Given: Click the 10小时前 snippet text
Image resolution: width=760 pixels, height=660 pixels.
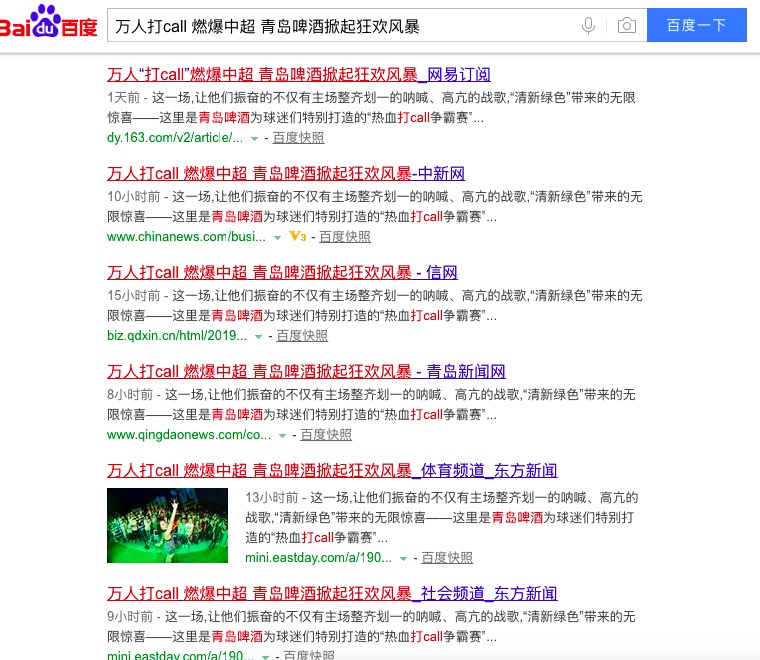Looking at the screenshot, I should (x=375, y=206).
